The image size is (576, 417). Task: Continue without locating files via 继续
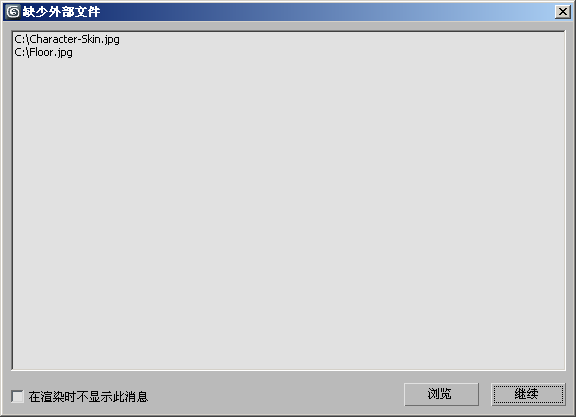[x=528, y=394]
